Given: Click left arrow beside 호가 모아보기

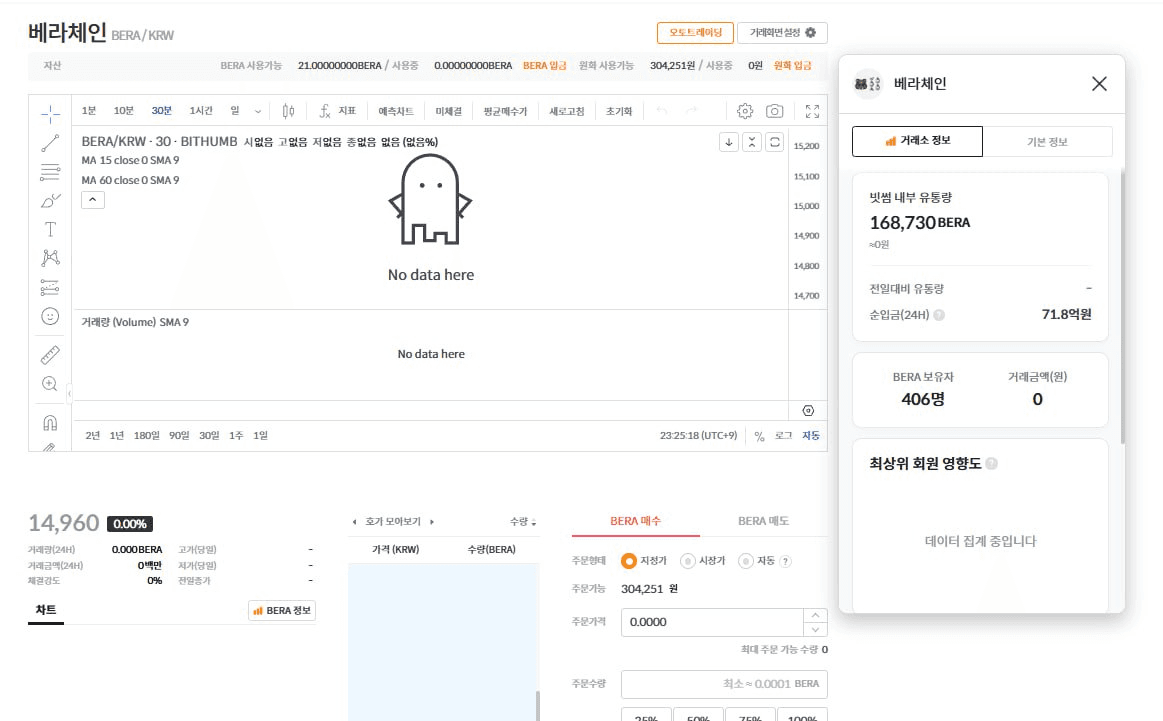Looking at the screenshot, I should 354,522.
